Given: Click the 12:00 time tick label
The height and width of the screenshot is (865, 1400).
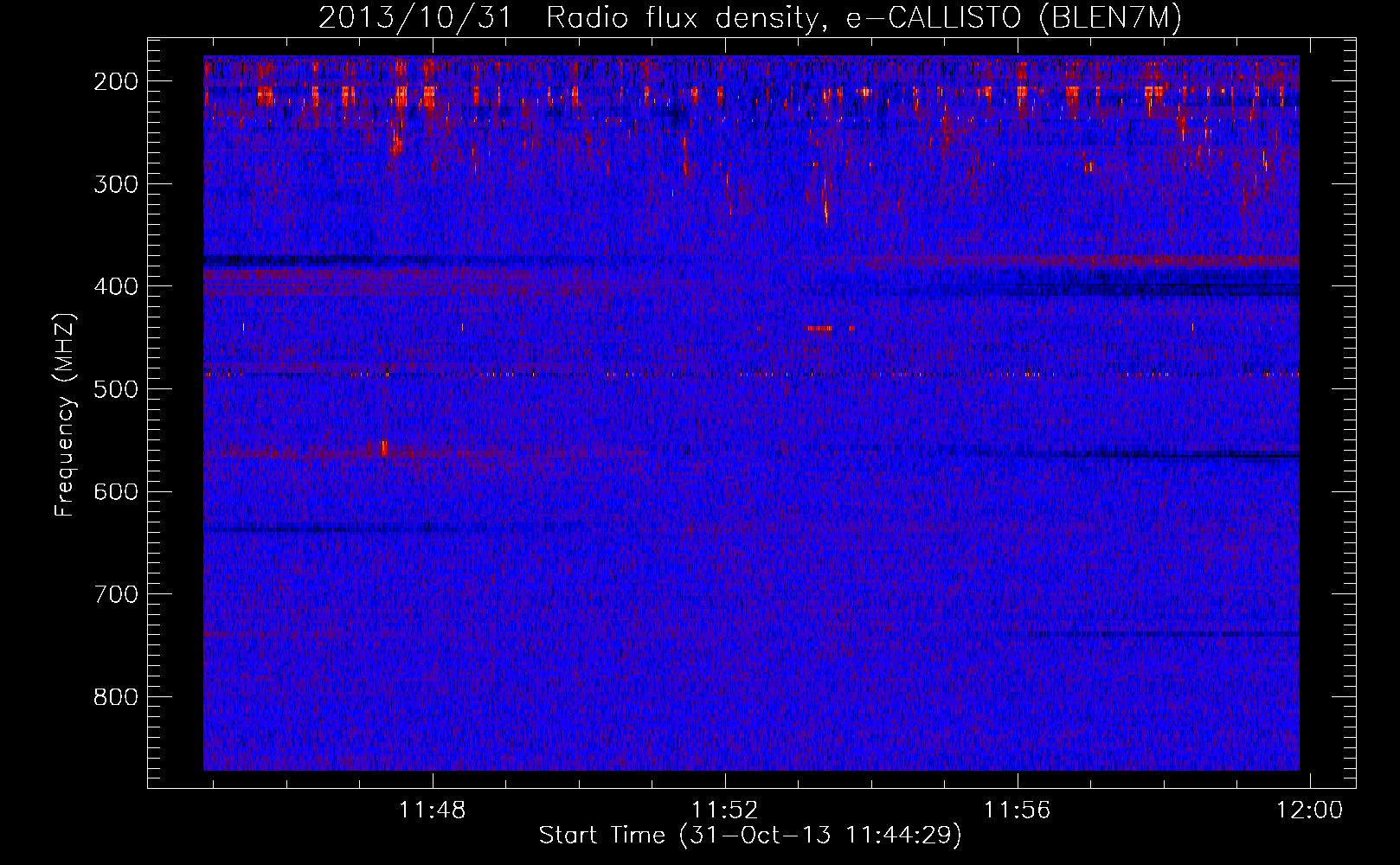Looking at the screenshot, I should [1310, 810].
